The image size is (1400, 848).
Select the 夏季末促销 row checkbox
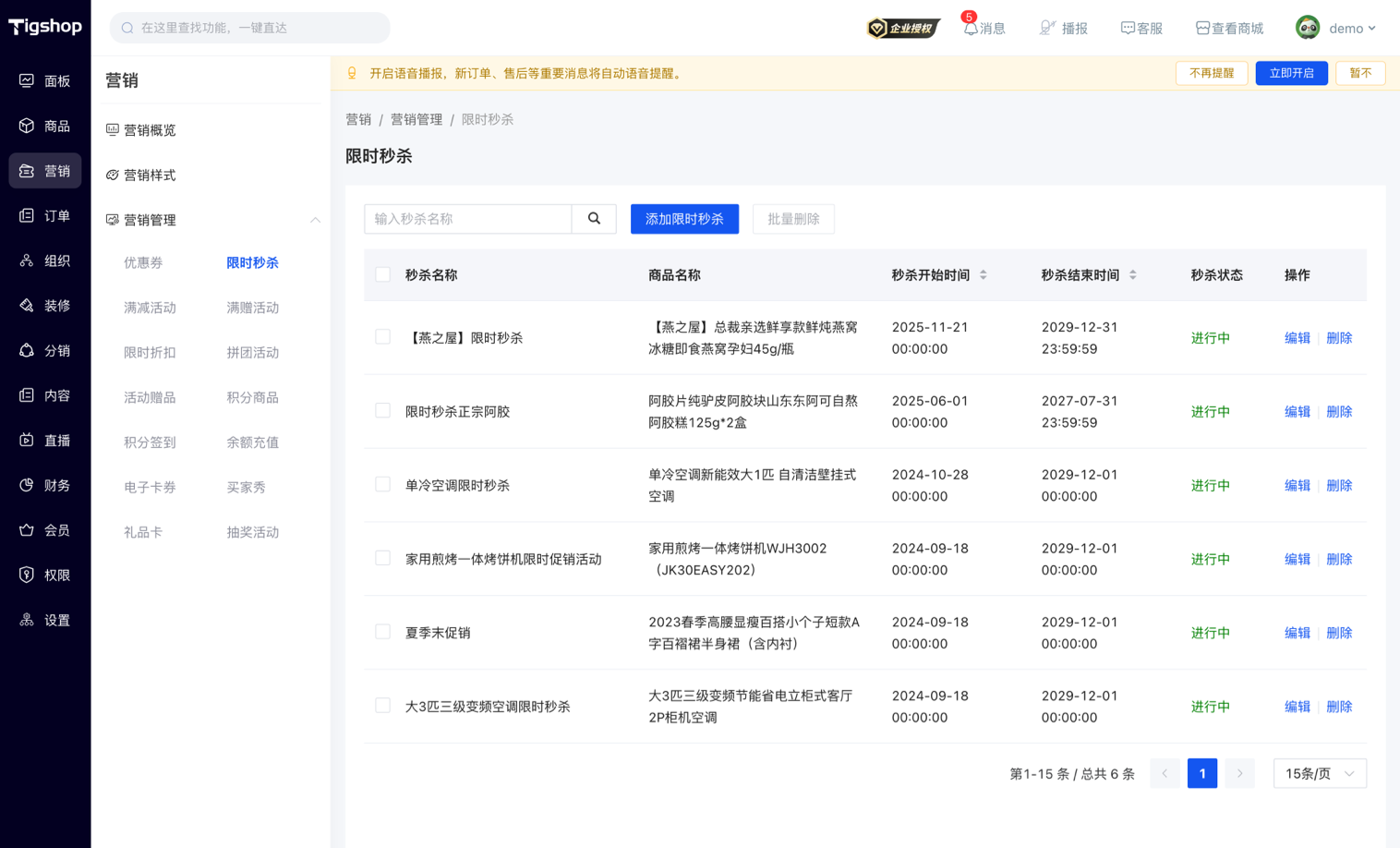(383, 632)
